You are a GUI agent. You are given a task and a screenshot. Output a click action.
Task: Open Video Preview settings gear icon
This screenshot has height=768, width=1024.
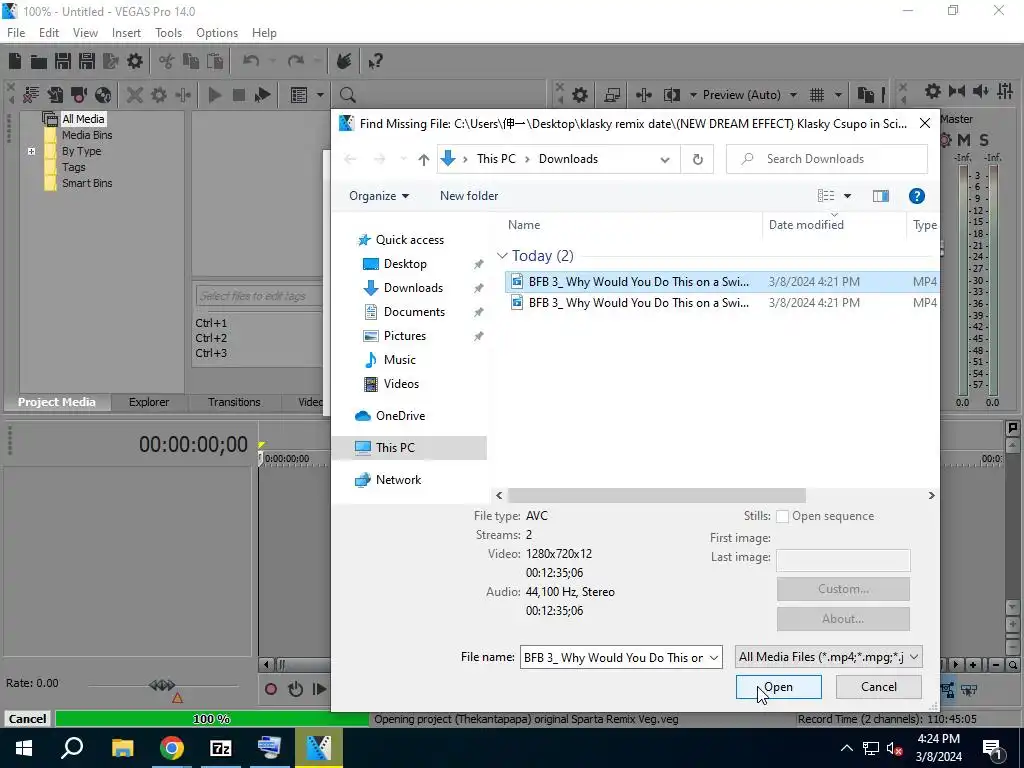pos(579,95)
